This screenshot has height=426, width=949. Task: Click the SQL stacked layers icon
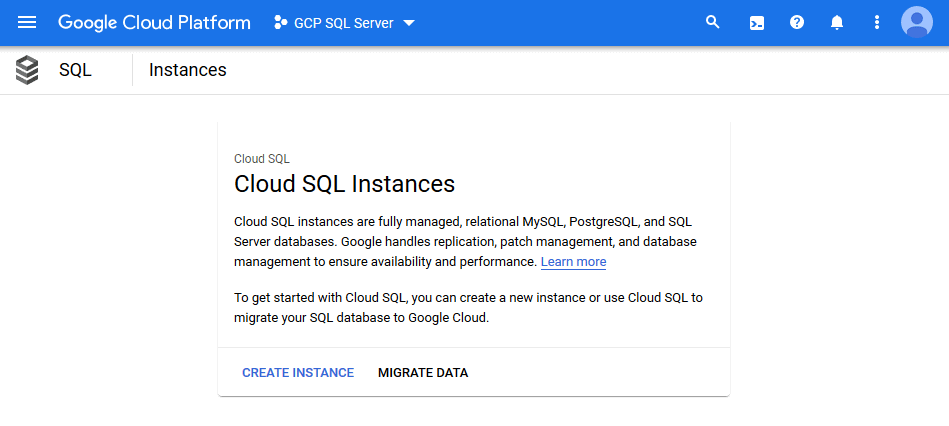click(x=27, y=70)
